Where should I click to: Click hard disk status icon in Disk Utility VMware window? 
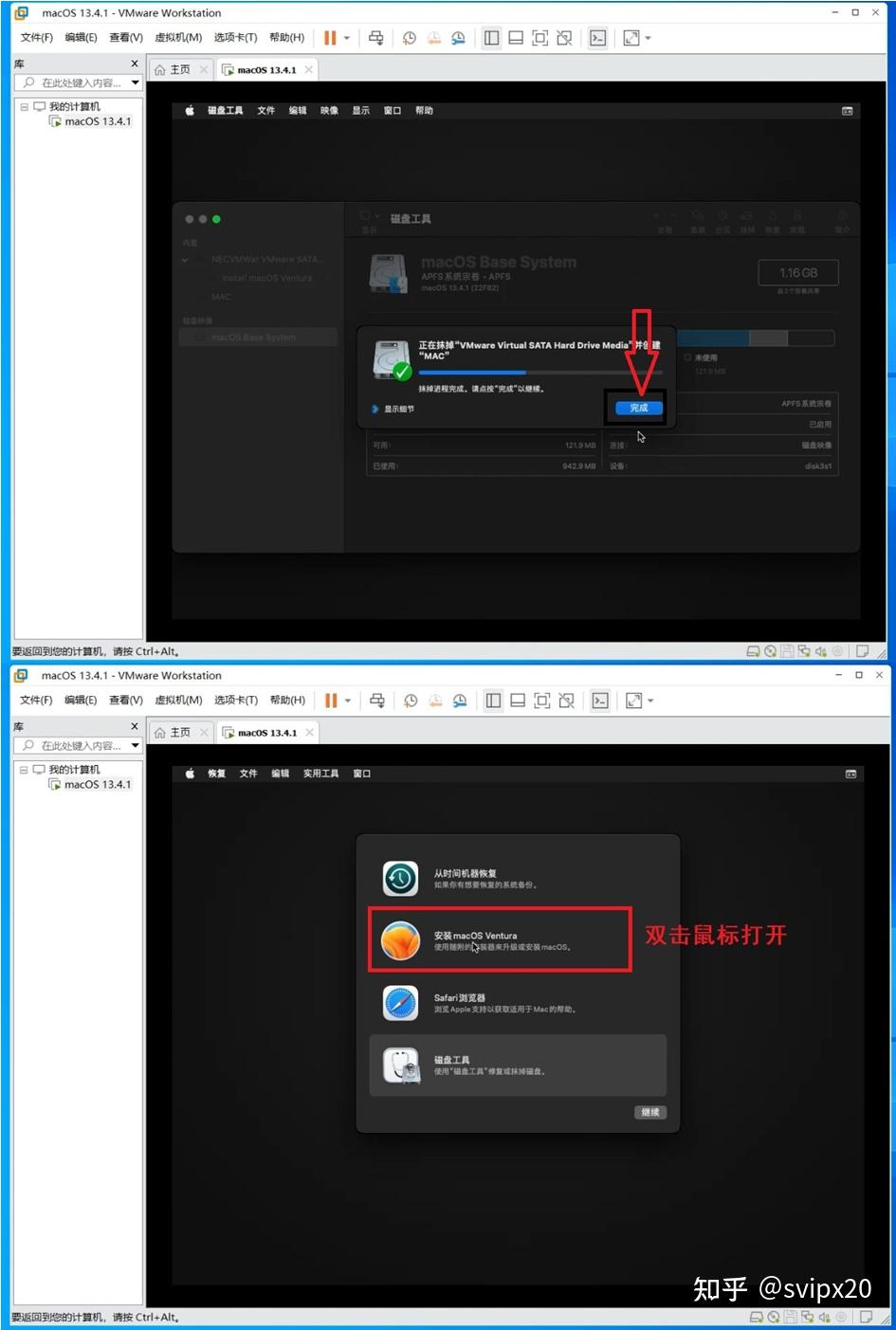754,651
